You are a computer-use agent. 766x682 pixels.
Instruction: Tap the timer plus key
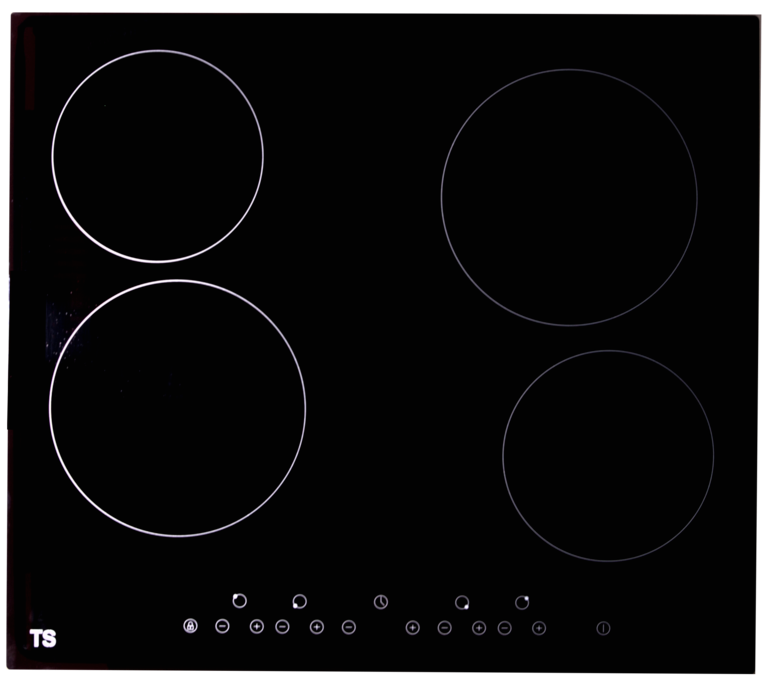(x=413, y=628)
